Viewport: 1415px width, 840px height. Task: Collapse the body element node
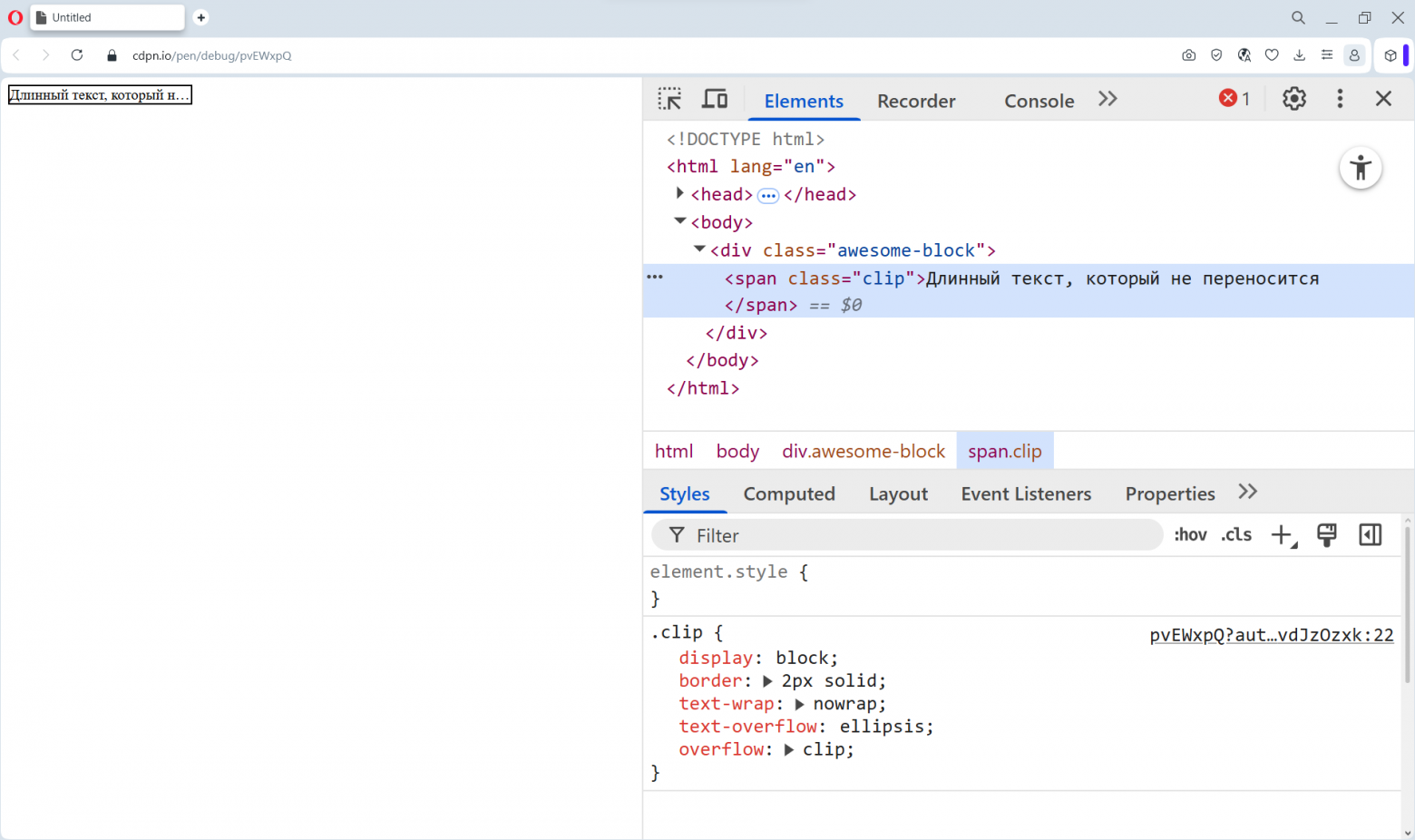[x=679, y=221]
